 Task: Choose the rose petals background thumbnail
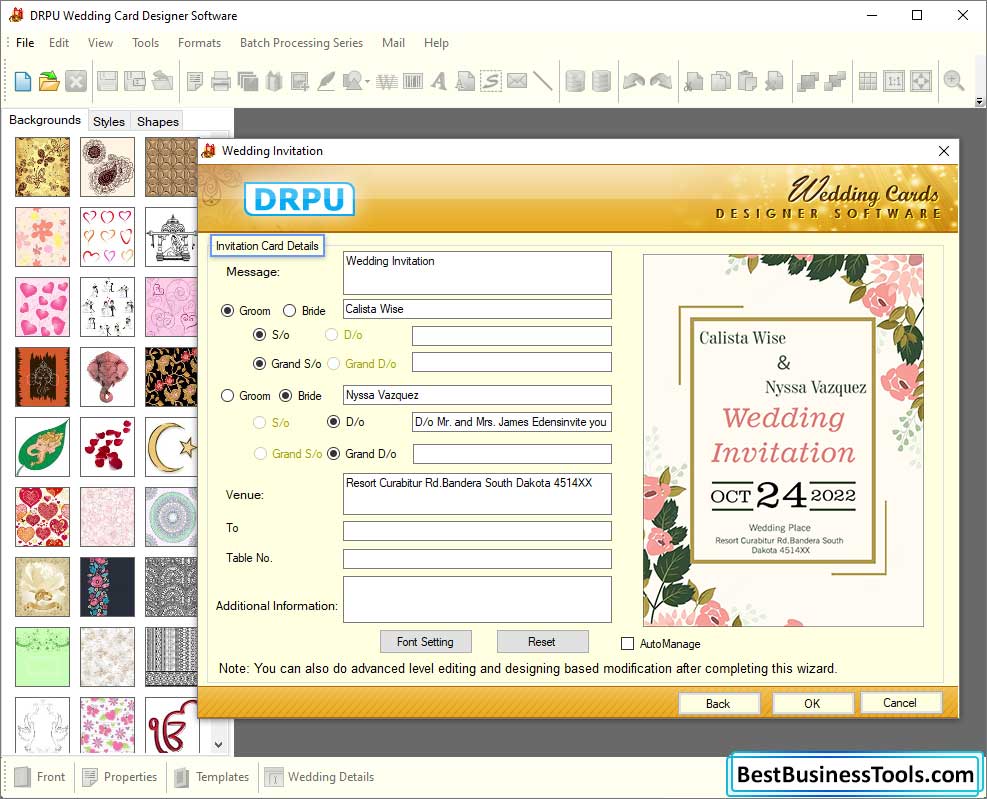(108, 446)
